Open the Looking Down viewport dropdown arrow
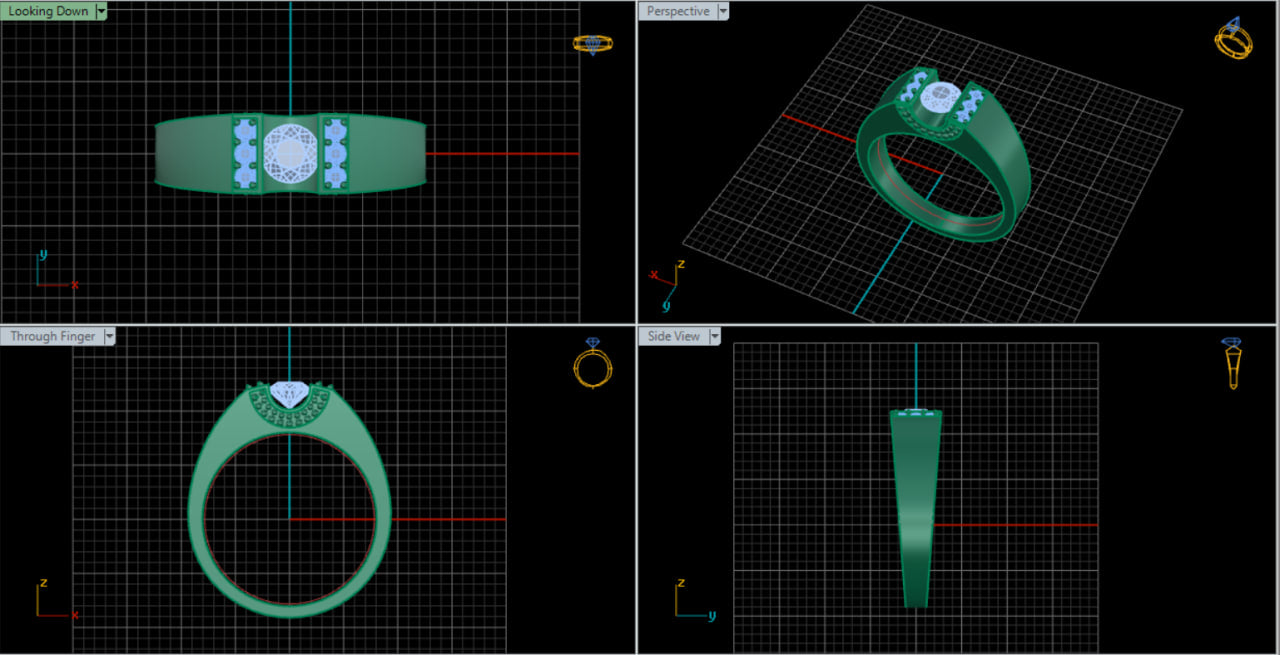This screenshot has width=1280, height=655. click(101, 12)
